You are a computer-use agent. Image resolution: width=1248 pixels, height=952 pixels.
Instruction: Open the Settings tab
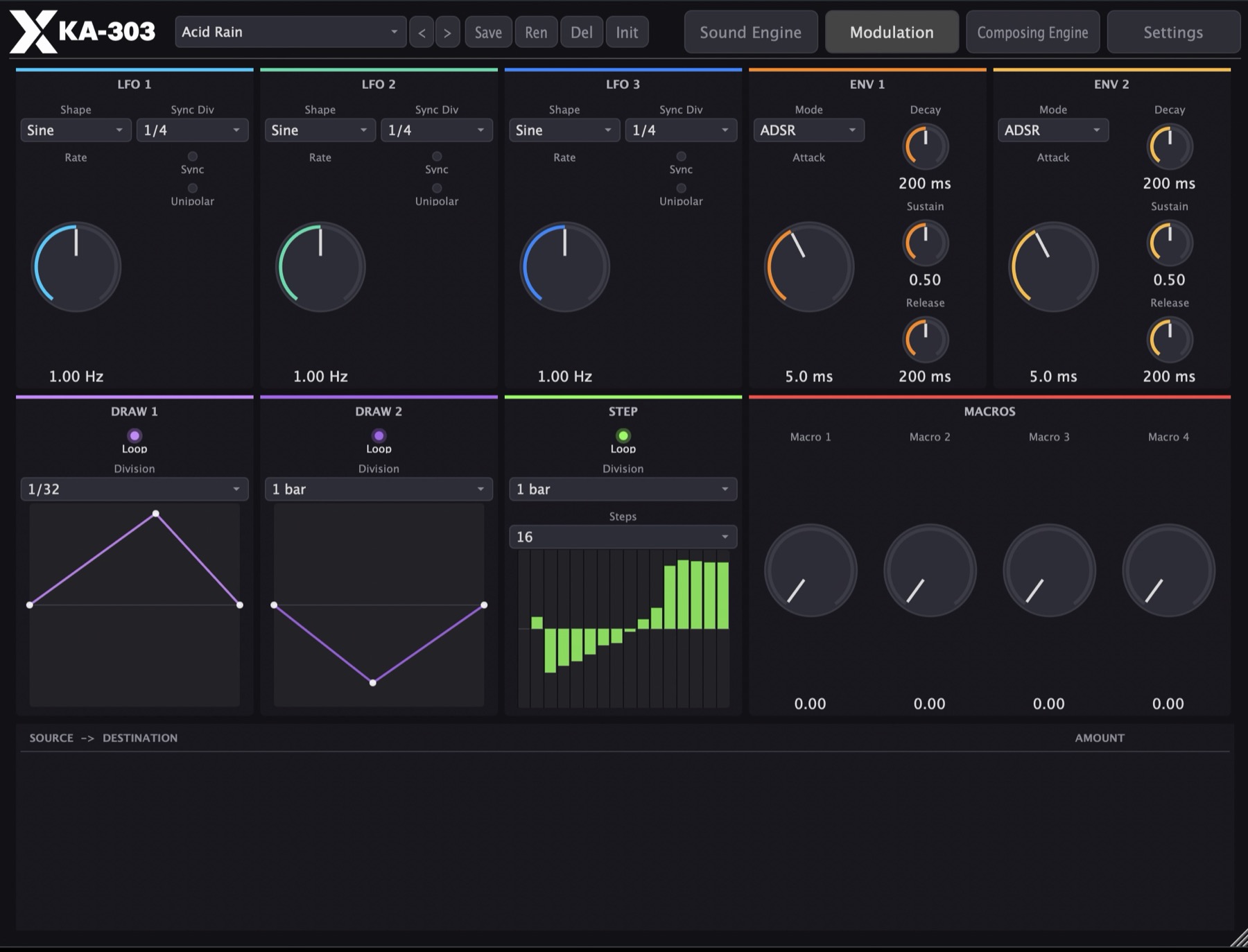(x=1173, y=32)
